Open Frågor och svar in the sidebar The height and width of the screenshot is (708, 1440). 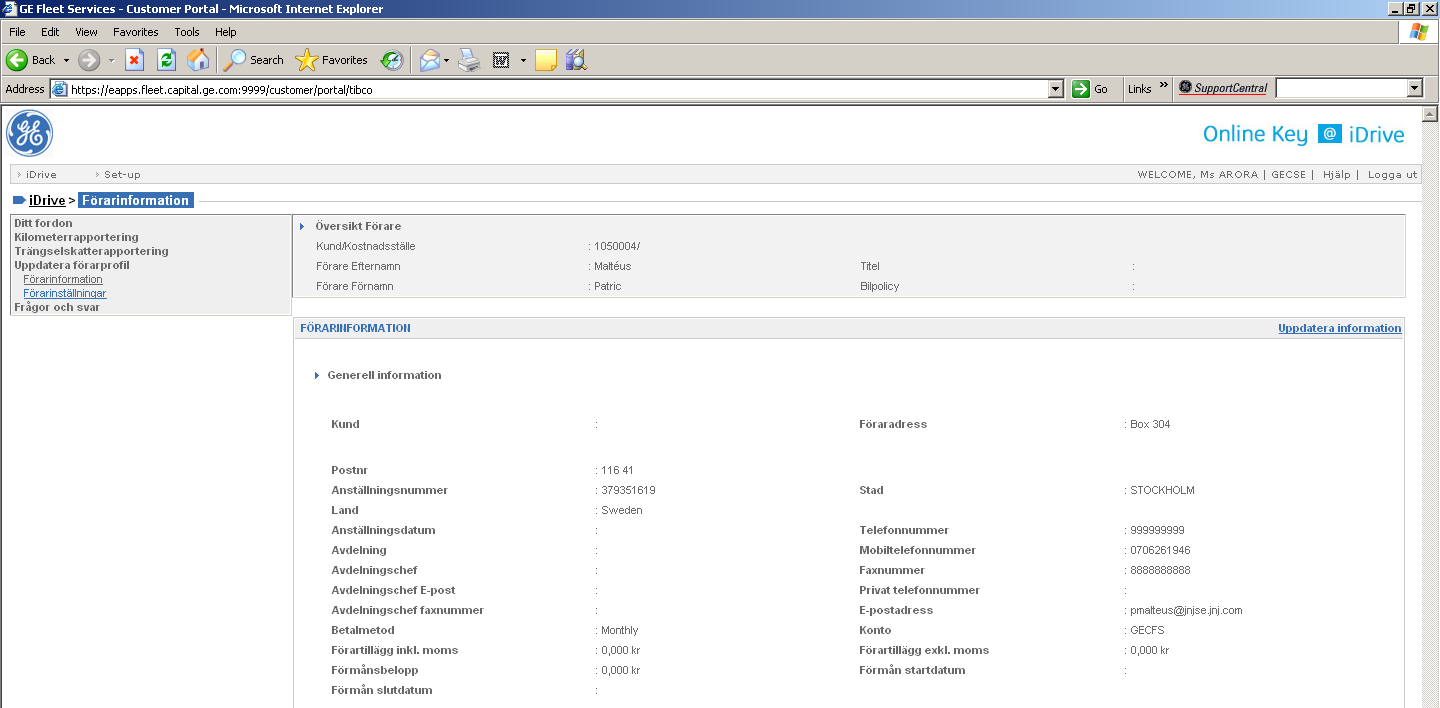click(57, 307)
